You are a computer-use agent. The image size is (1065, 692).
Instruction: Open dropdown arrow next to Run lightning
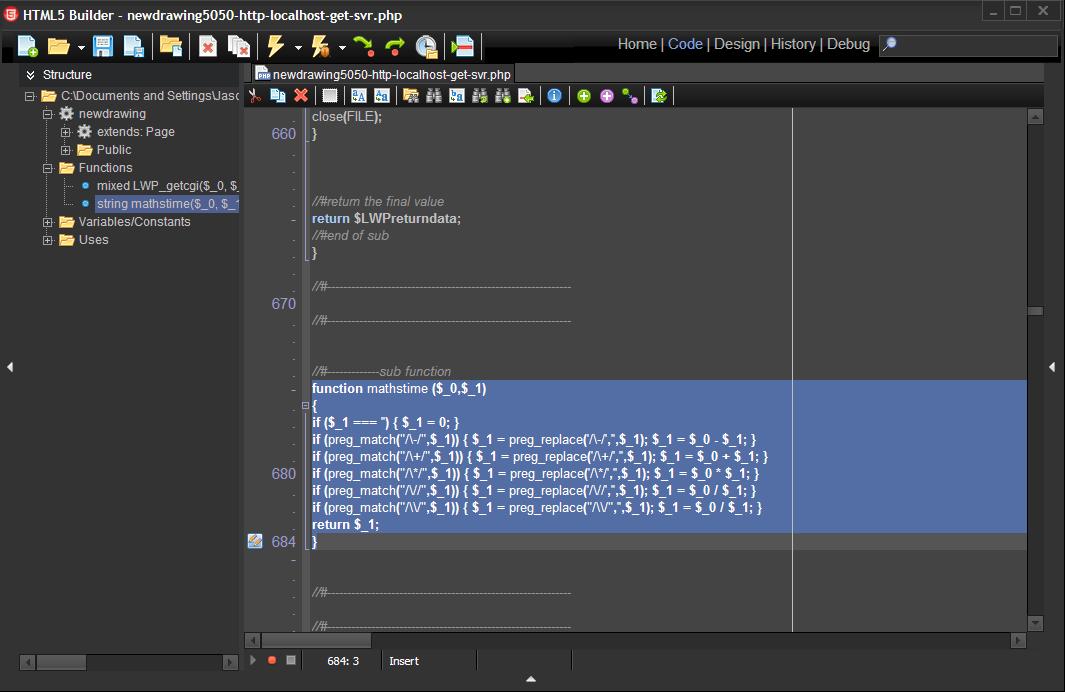tap(298, 48)
